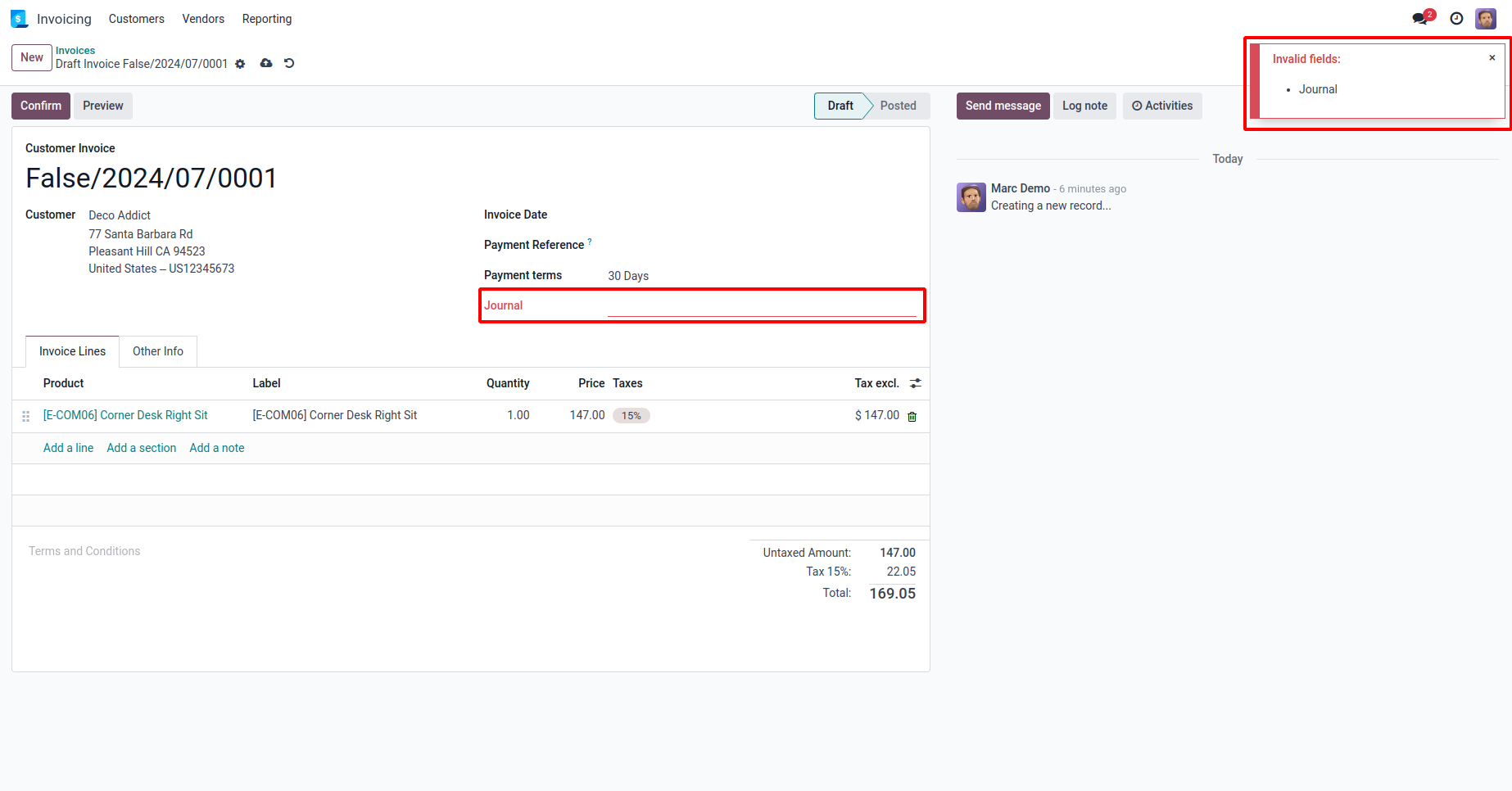The image size is (1512, 791).
Task: Open the conversations chat bubble icon
Action: click(x=1420, y=19)
